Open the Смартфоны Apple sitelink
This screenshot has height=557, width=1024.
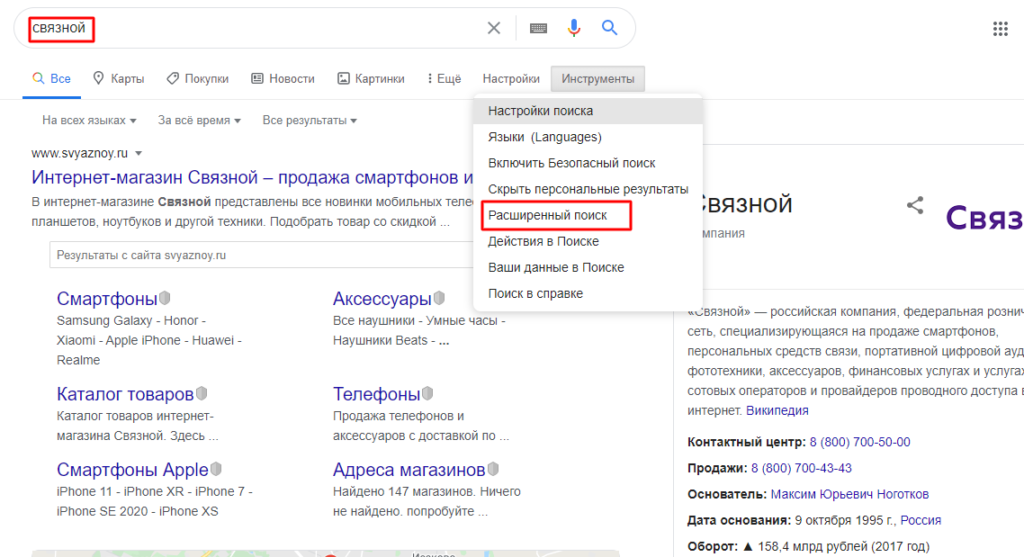[133, 469]
